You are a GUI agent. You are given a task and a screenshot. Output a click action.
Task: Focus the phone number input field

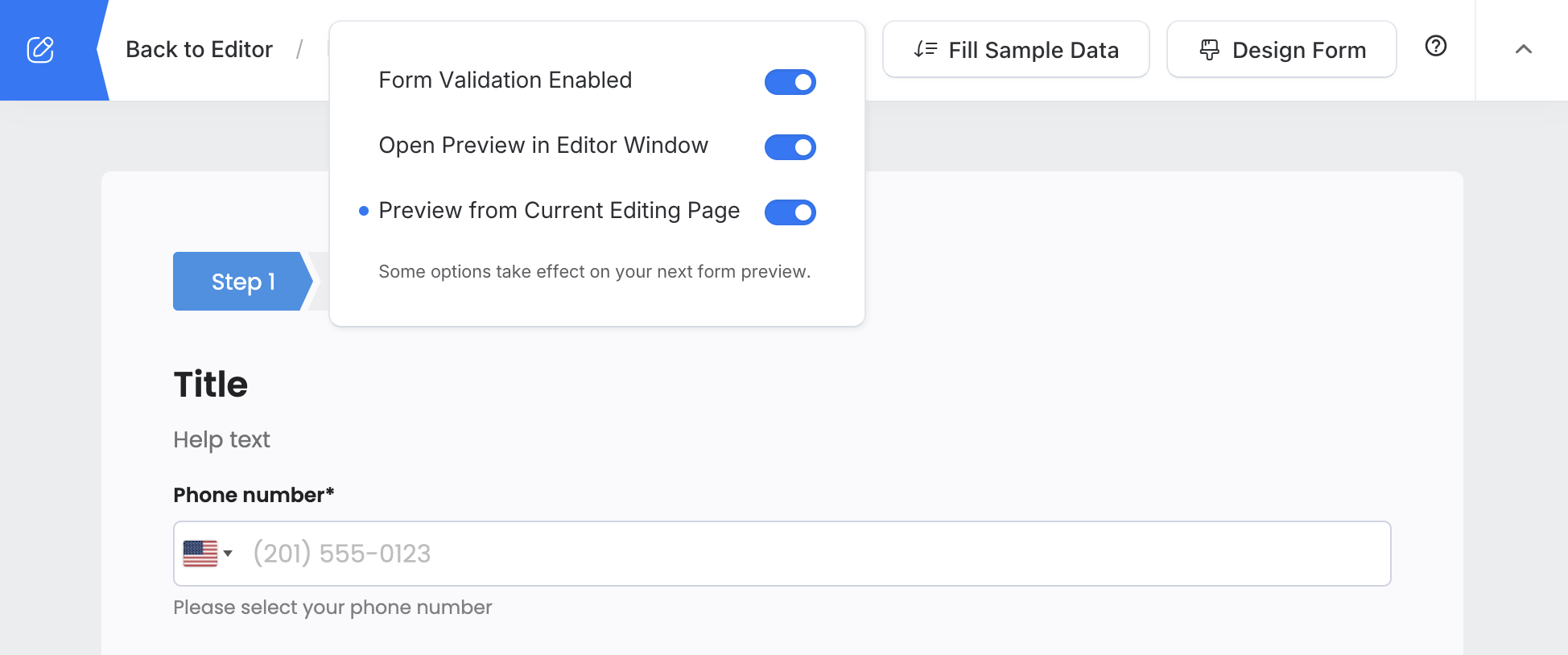coord(805,554)
